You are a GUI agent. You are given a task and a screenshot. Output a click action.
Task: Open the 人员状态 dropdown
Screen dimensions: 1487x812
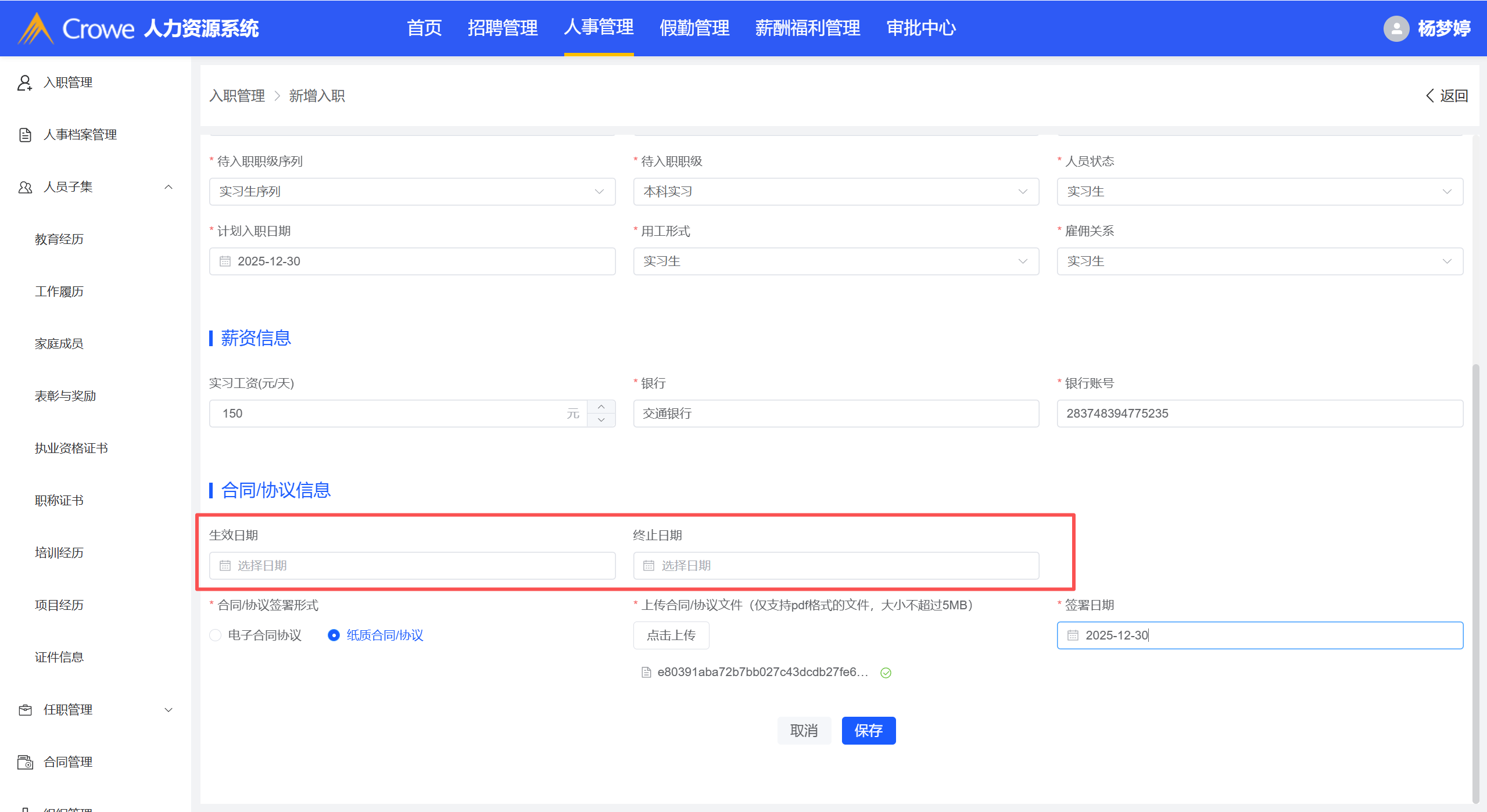point(1259,192)
